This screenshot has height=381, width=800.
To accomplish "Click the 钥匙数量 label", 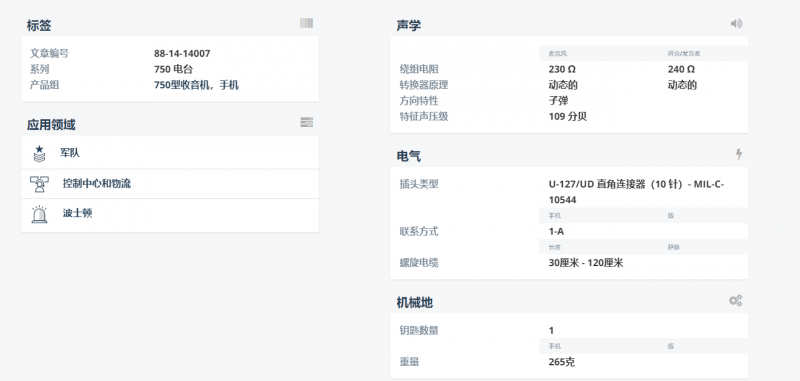I will click(x=419, y=331).
